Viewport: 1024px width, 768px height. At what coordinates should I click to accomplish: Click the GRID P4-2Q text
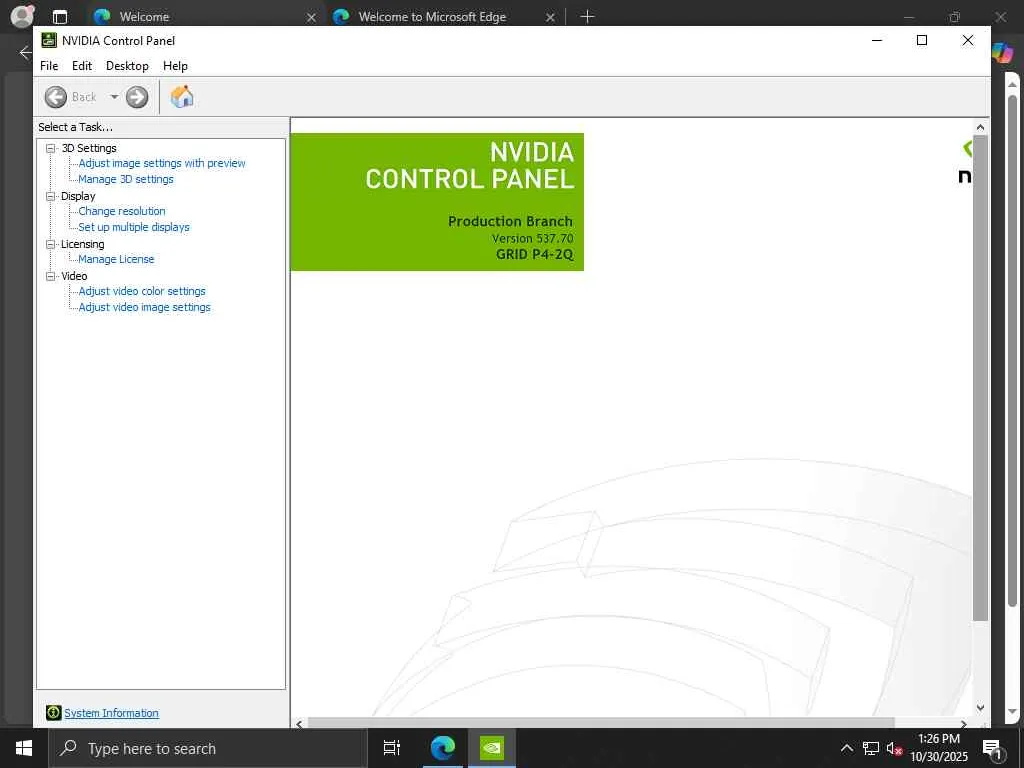point(534,255)
